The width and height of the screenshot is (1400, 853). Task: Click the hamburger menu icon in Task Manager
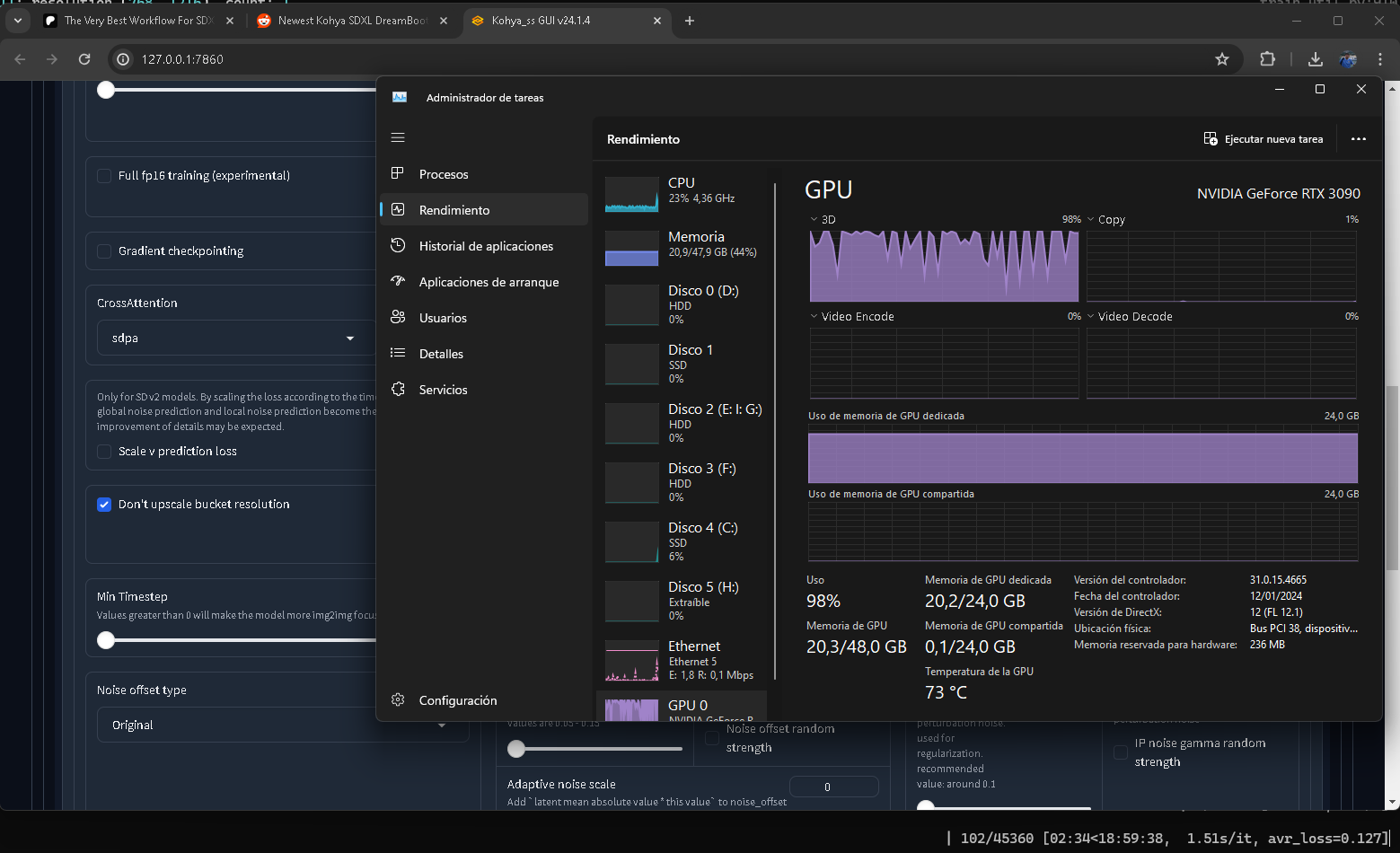click(398, 137)
